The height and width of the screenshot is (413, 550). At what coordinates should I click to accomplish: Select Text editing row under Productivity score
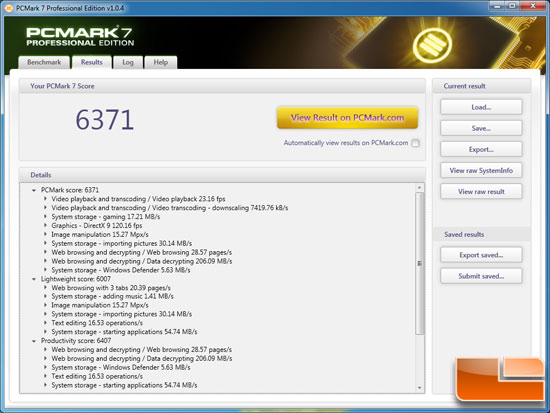pos(97,376)
